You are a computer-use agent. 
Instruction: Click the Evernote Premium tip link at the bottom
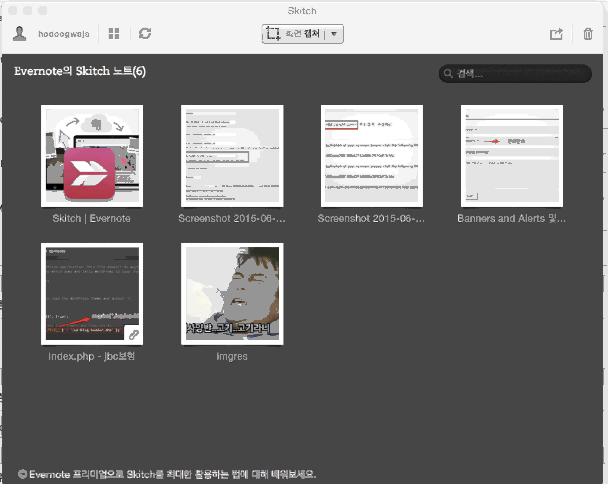[x=173, y=474]
